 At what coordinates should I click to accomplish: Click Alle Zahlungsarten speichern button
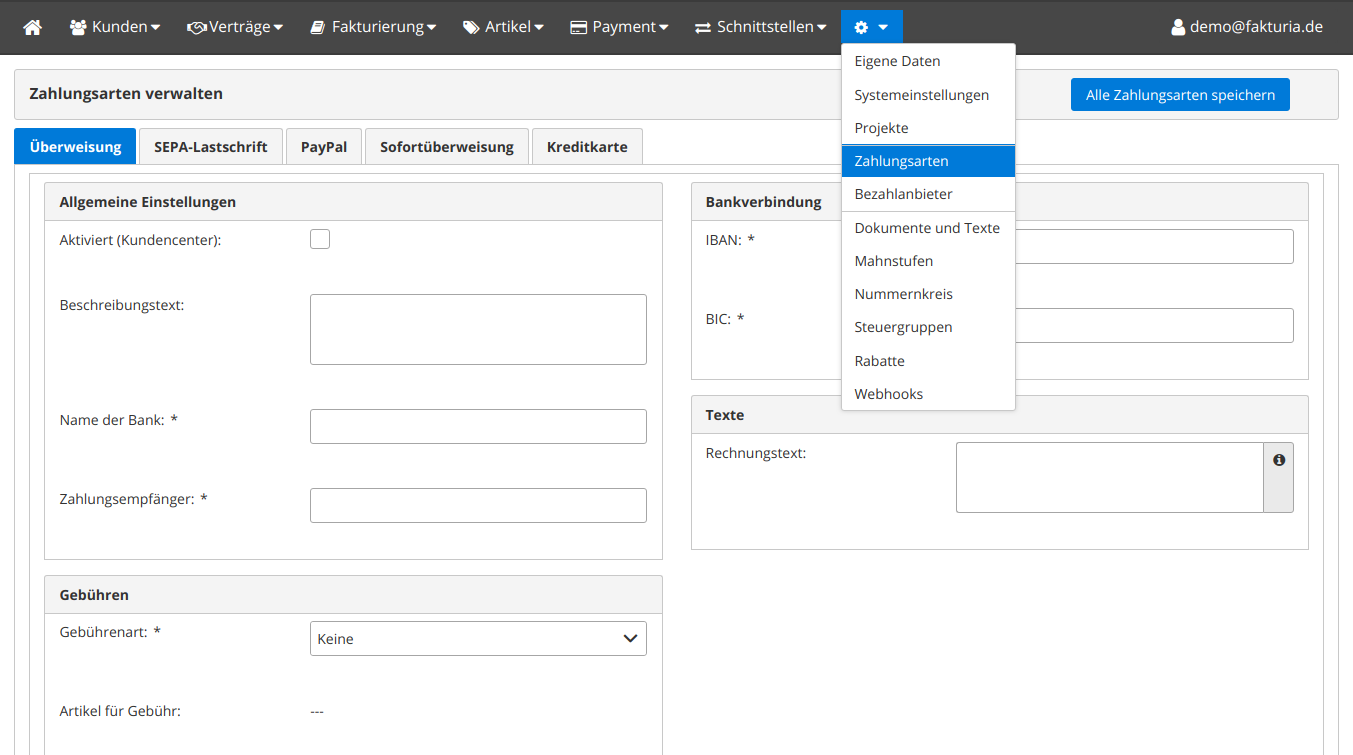pyautogui.click(x=1180, y=95)
